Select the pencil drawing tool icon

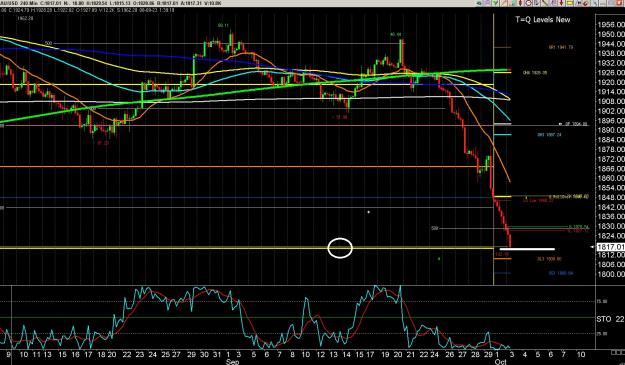pos(504,3)
